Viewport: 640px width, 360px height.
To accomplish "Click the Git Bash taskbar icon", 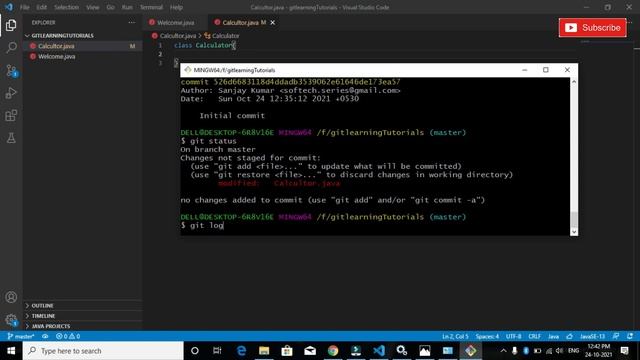I will (x=471, y=351).
